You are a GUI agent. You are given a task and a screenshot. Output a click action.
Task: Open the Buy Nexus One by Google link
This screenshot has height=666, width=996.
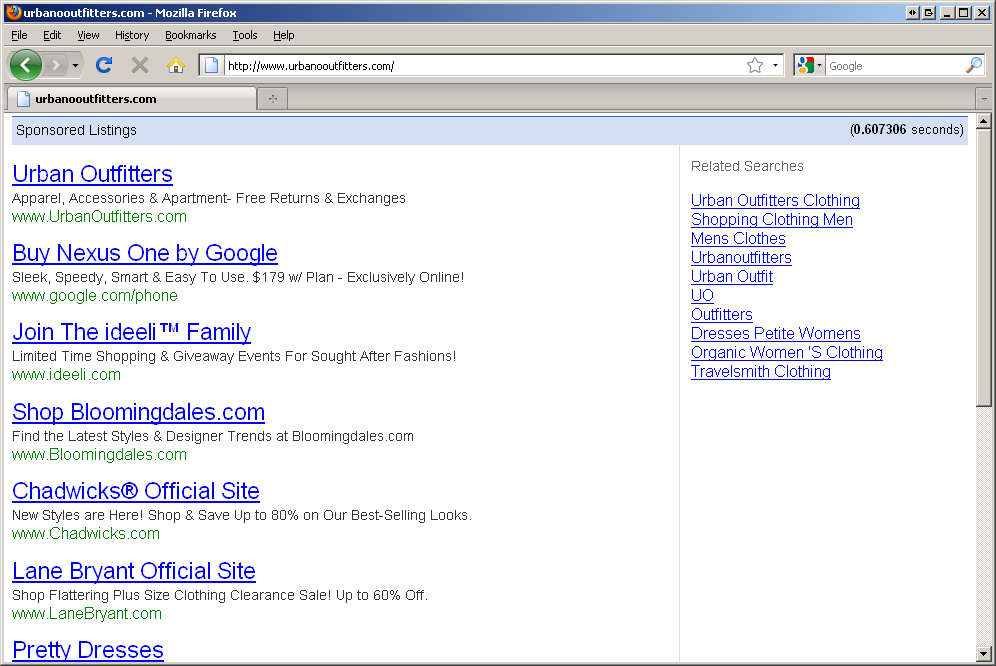[x=145, y=253]
